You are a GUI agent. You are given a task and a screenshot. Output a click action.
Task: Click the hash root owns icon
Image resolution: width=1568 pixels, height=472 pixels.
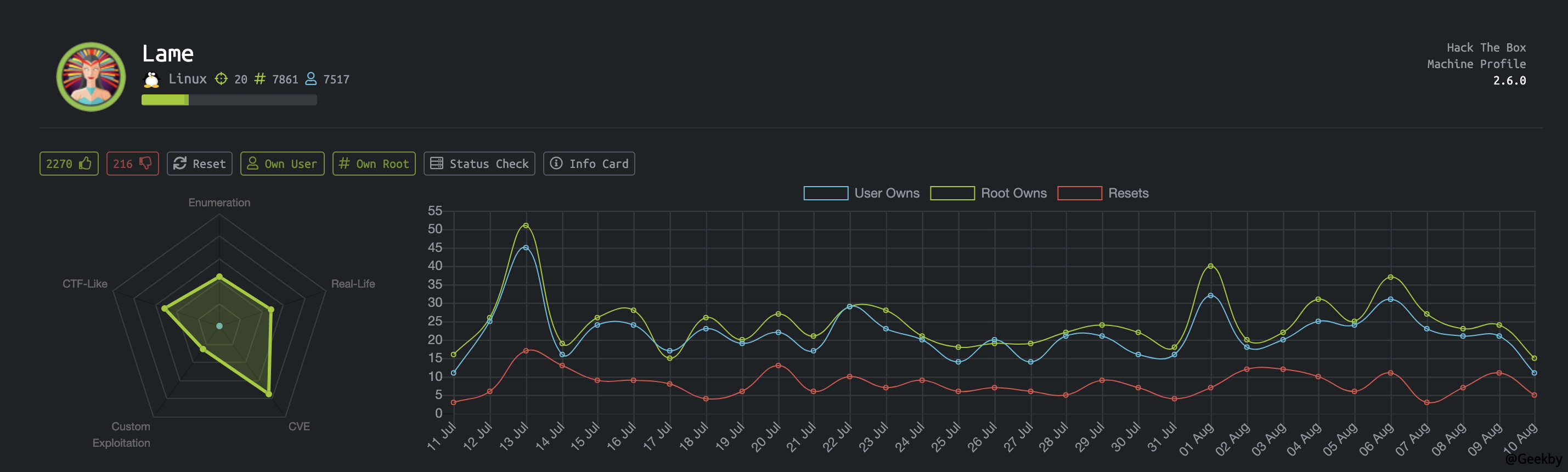[x=260, y=79]
